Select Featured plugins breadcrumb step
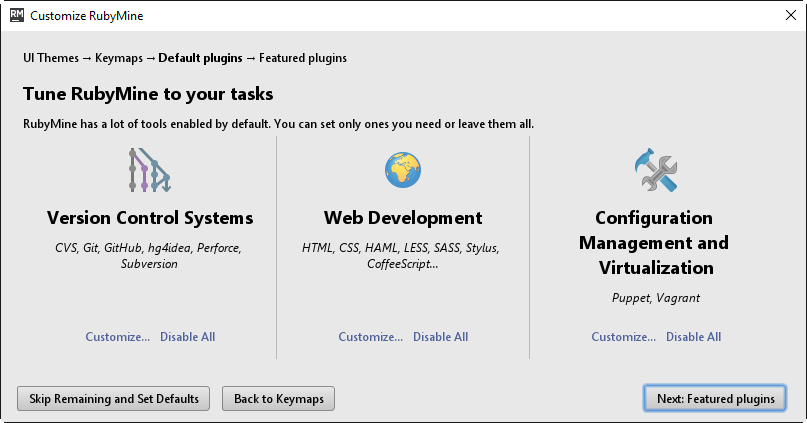The height and width of the screenshot is (423, 807). pyautogui.click(x=302, y=58)
